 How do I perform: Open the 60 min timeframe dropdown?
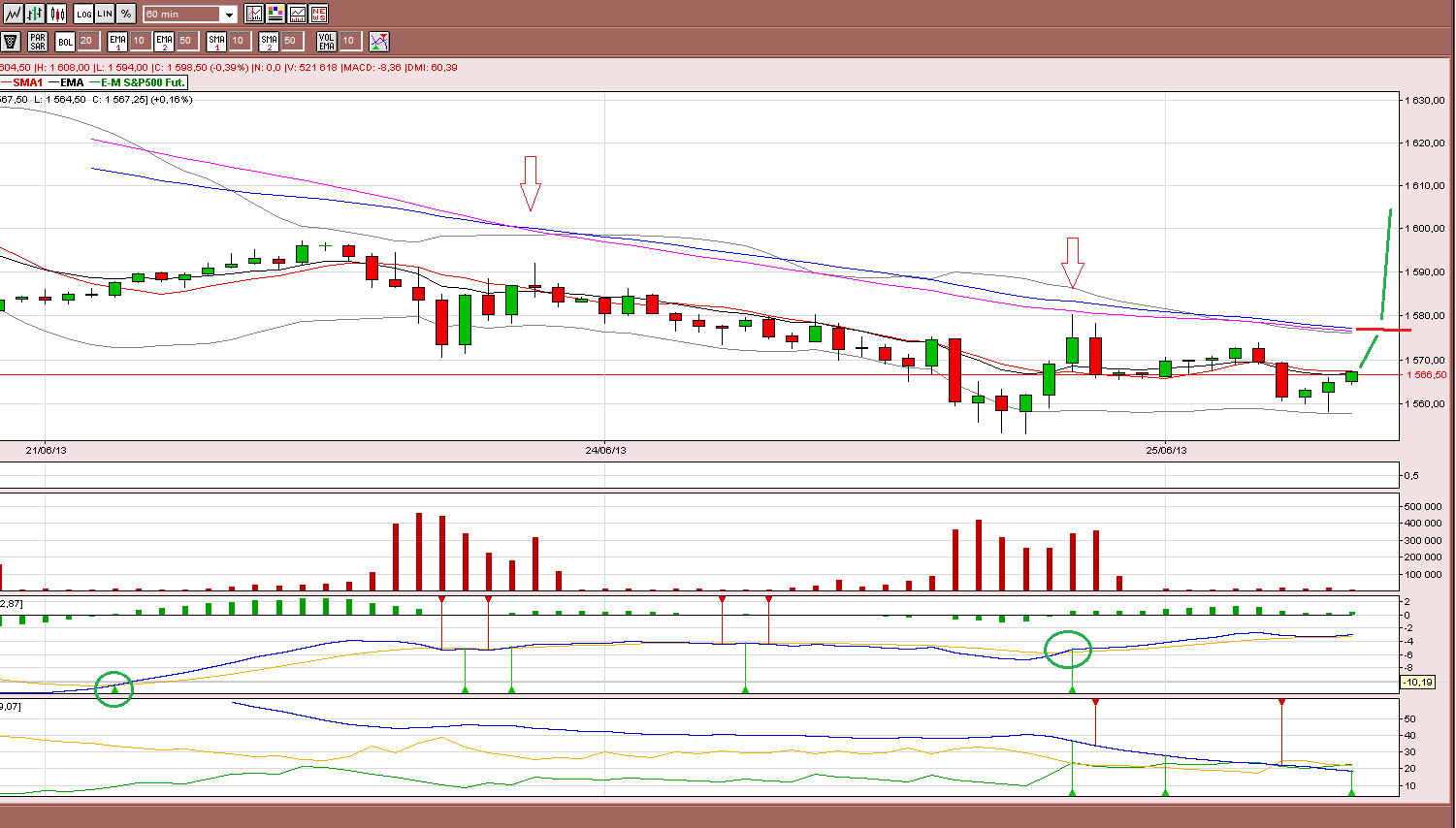click(229, 15)
